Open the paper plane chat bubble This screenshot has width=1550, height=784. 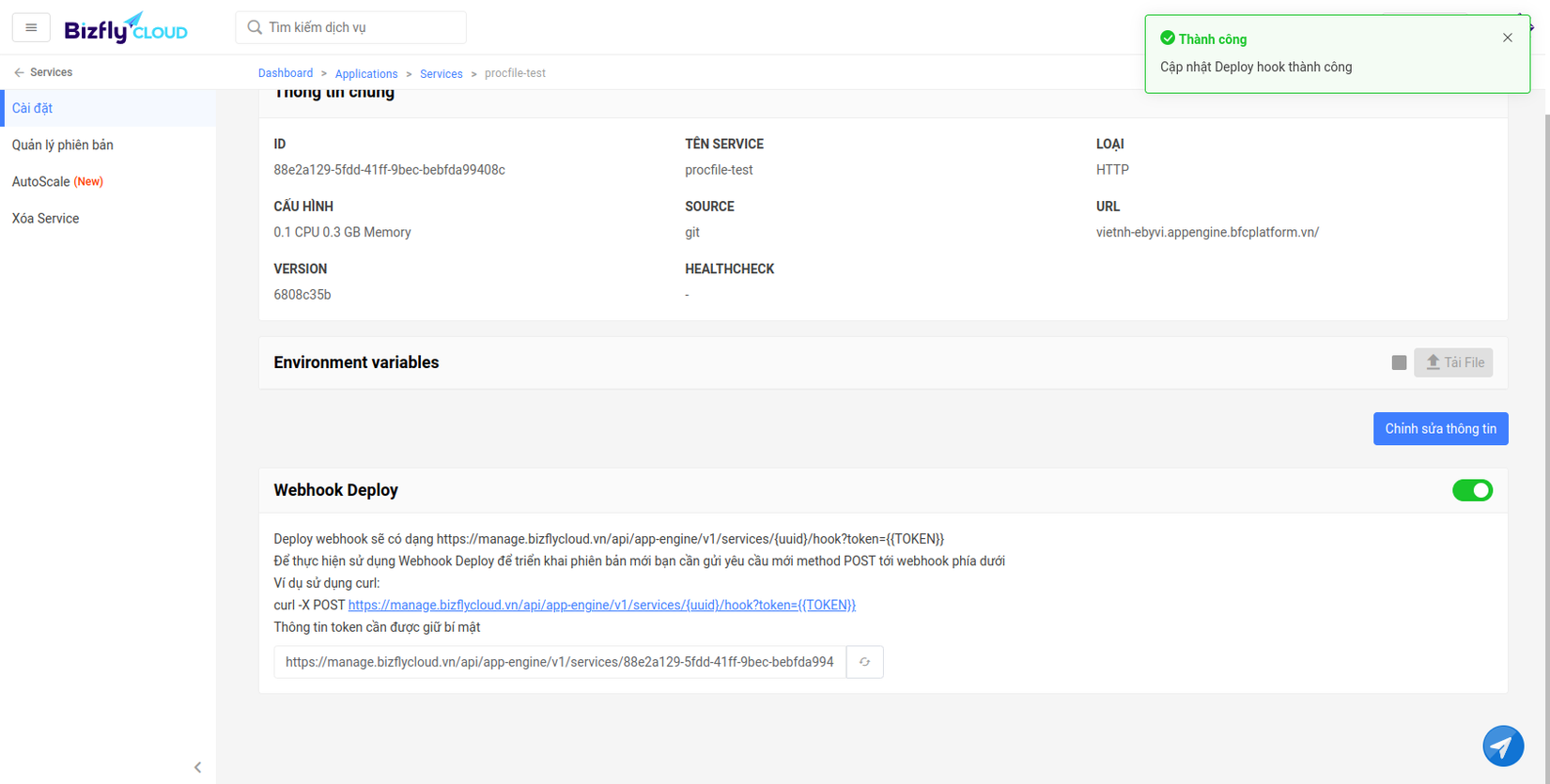(x=1503, y=746)
